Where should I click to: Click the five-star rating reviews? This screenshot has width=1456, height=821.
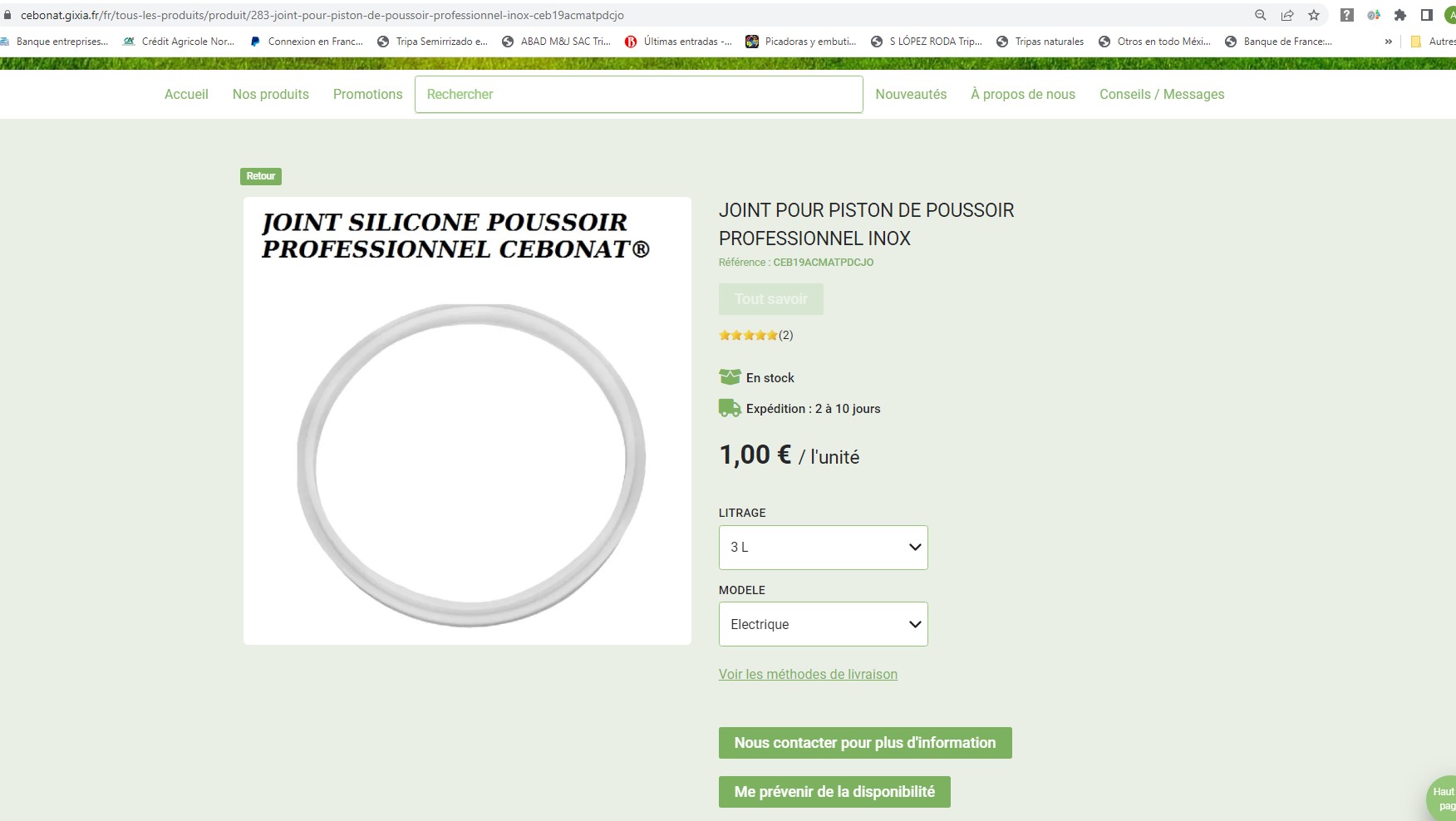755,336
